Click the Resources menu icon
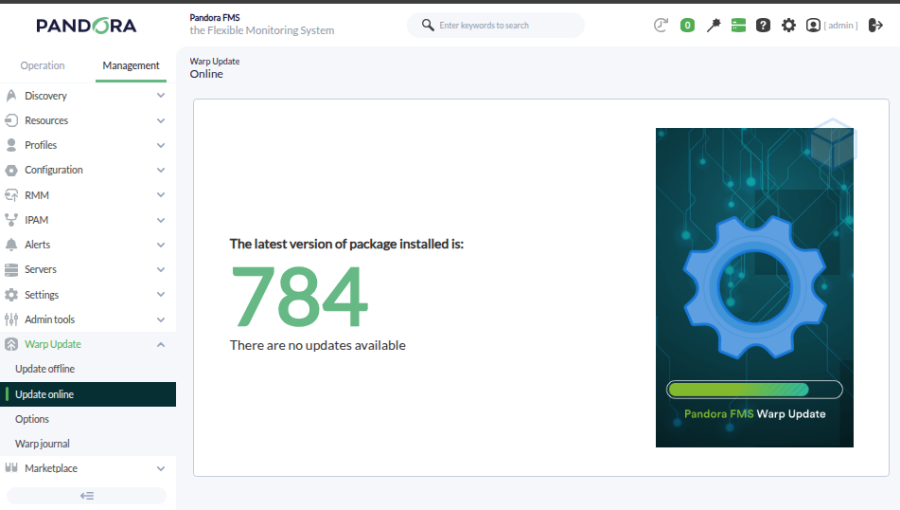This screenshot has height=510, width=900. click(x=11, y=120)
